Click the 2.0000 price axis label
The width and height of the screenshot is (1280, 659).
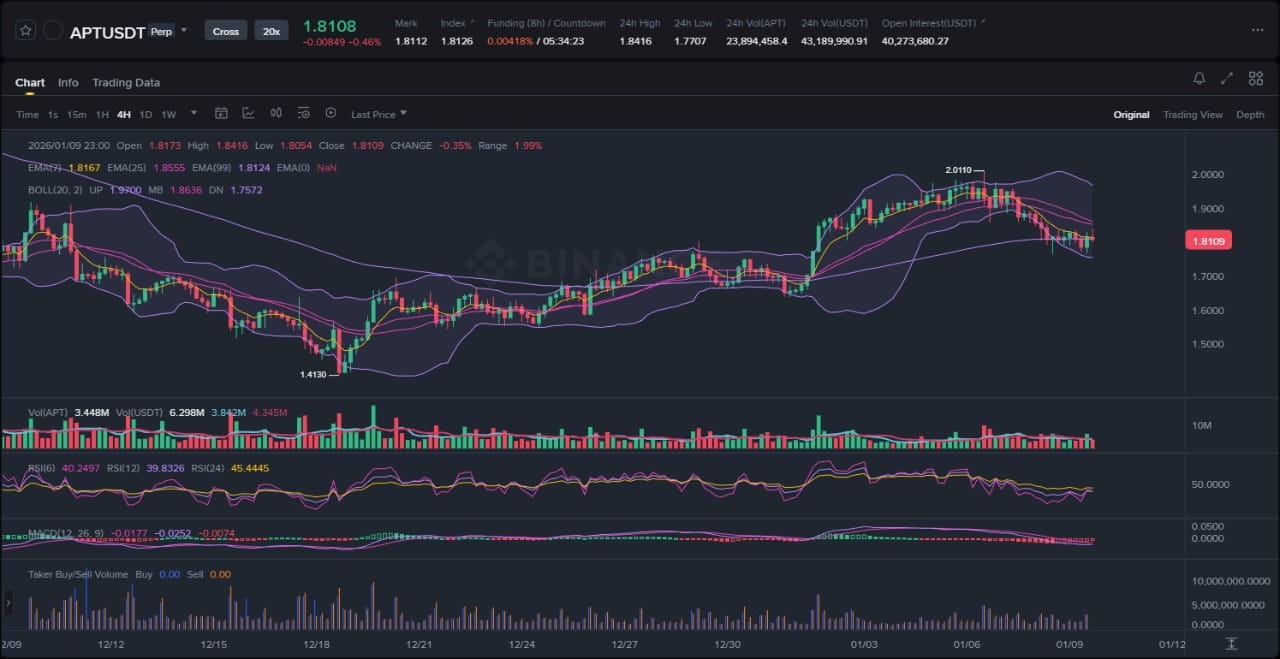1207,175
